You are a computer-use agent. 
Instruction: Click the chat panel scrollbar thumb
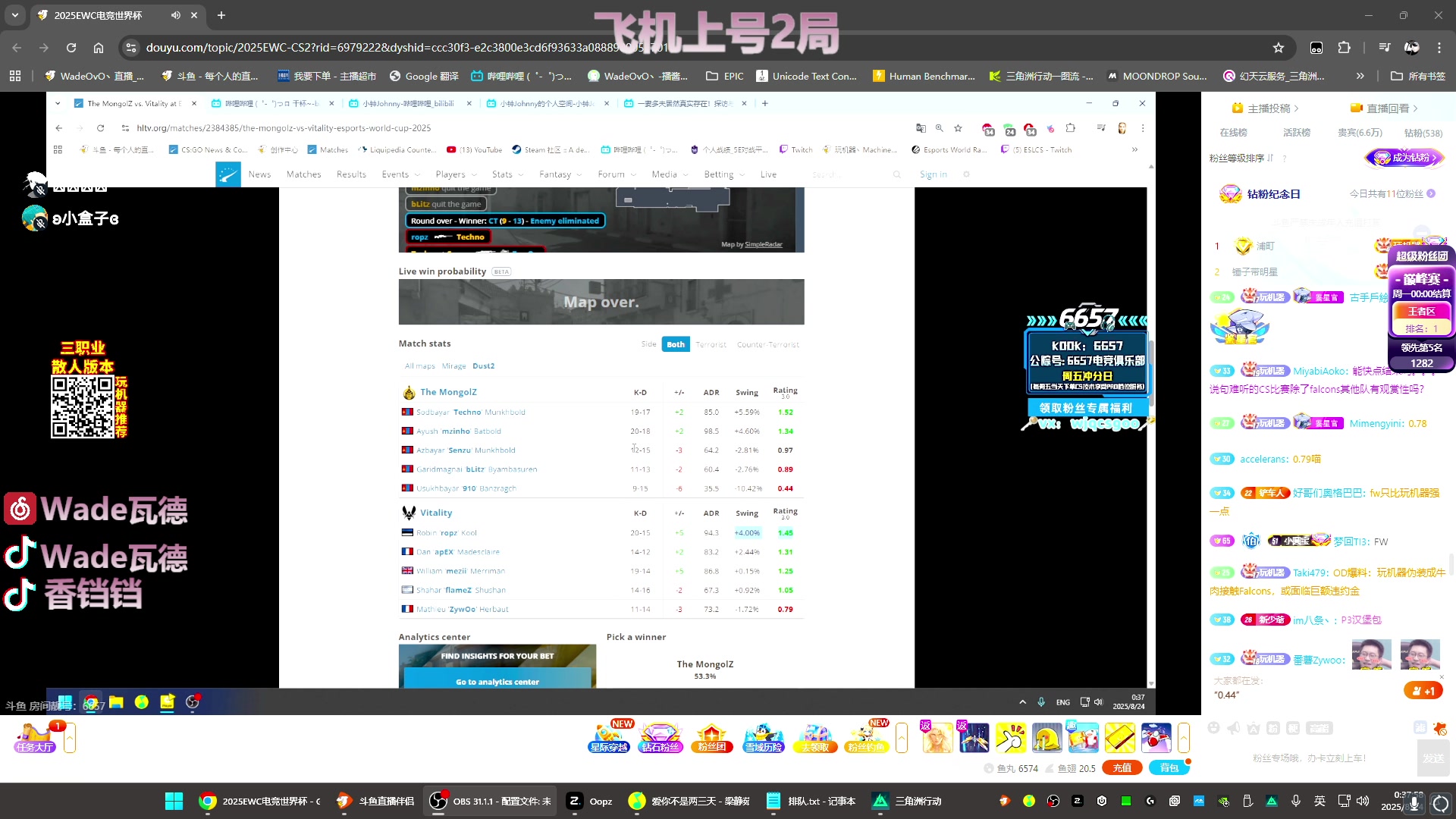click(1451, 565)
